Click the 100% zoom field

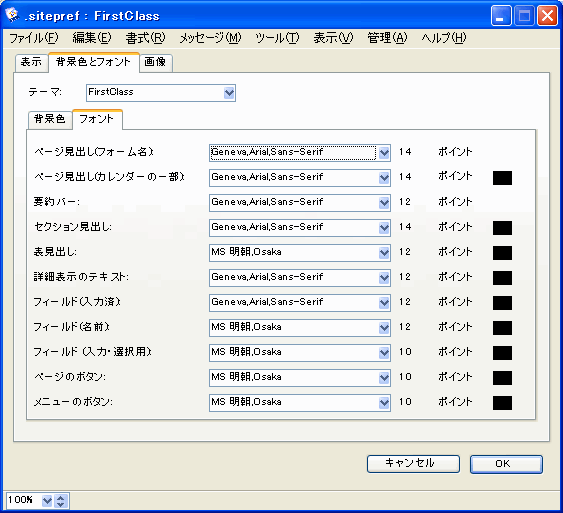[23, 500]
